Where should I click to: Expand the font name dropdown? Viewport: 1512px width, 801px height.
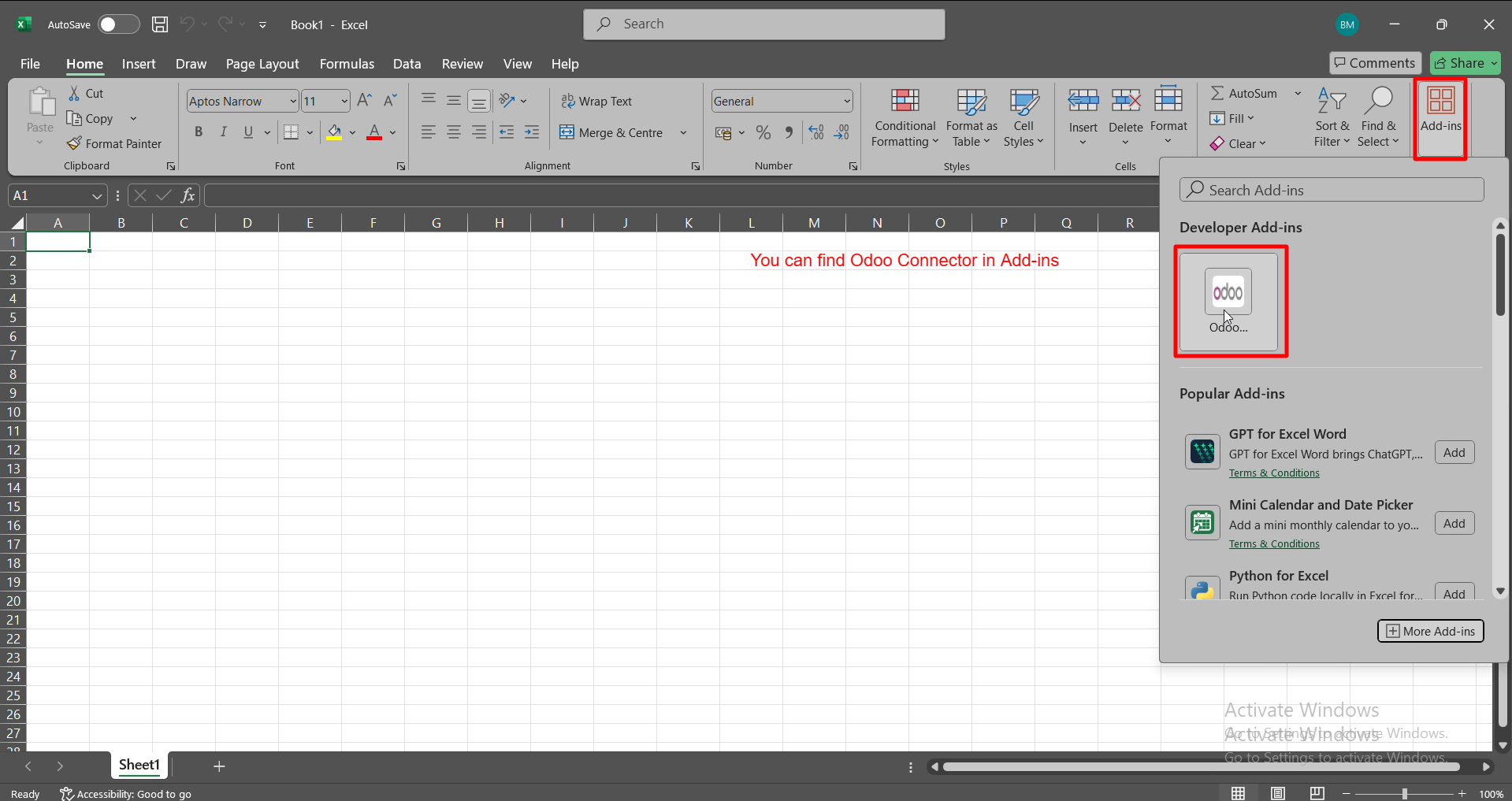click(x=293, y=101)
